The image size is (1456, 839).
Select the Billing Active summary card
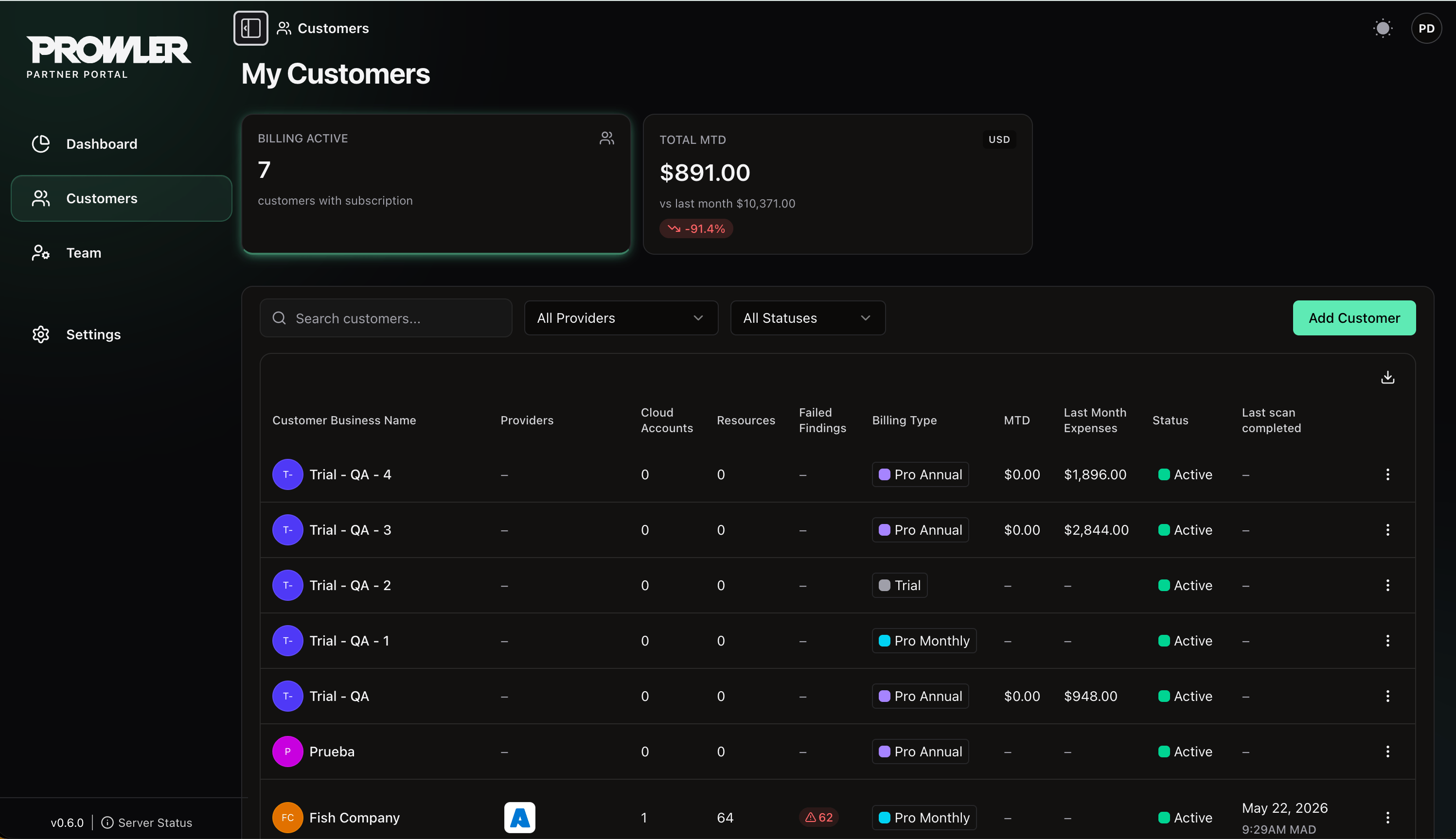click(436, 184)
